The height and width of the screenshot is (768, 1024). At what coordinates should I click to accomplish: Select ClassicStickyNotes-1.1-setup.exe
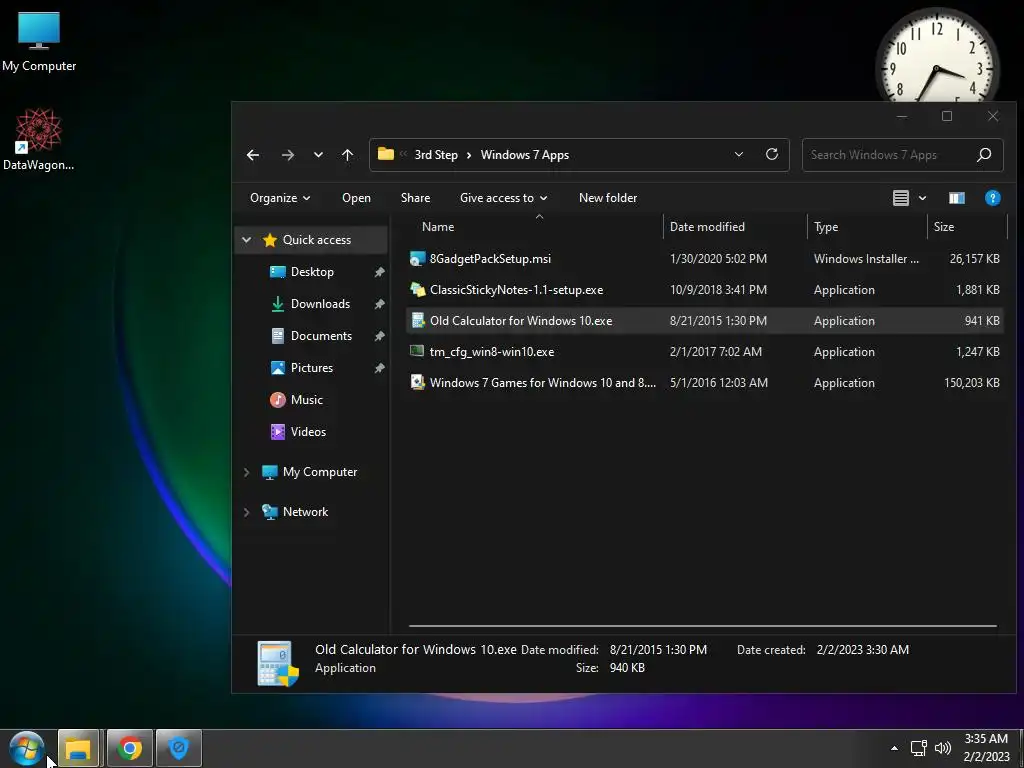[516, 290]
